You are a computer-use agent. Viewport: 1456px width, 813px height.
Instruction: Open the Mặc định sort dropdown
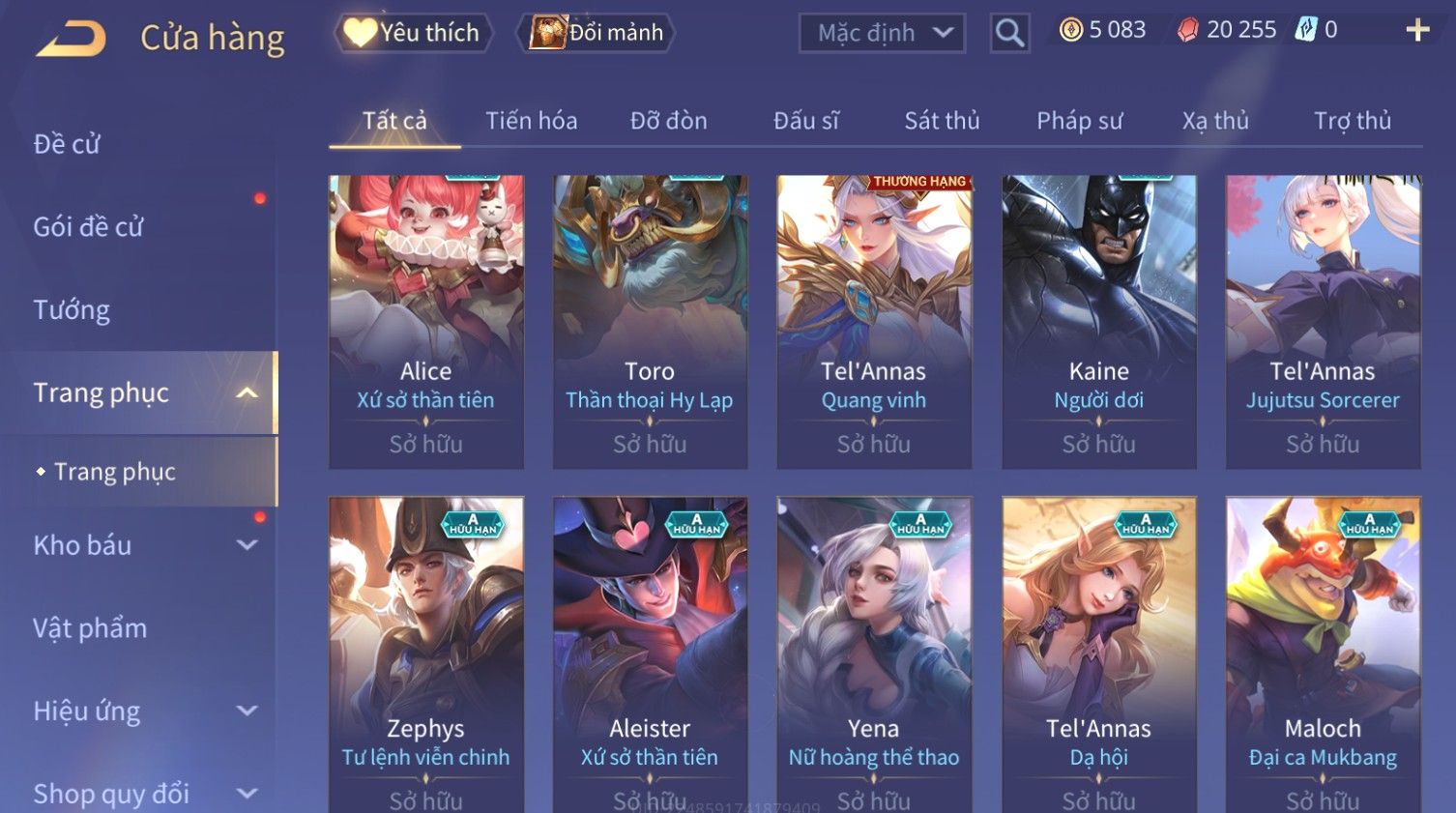[882, 34]
